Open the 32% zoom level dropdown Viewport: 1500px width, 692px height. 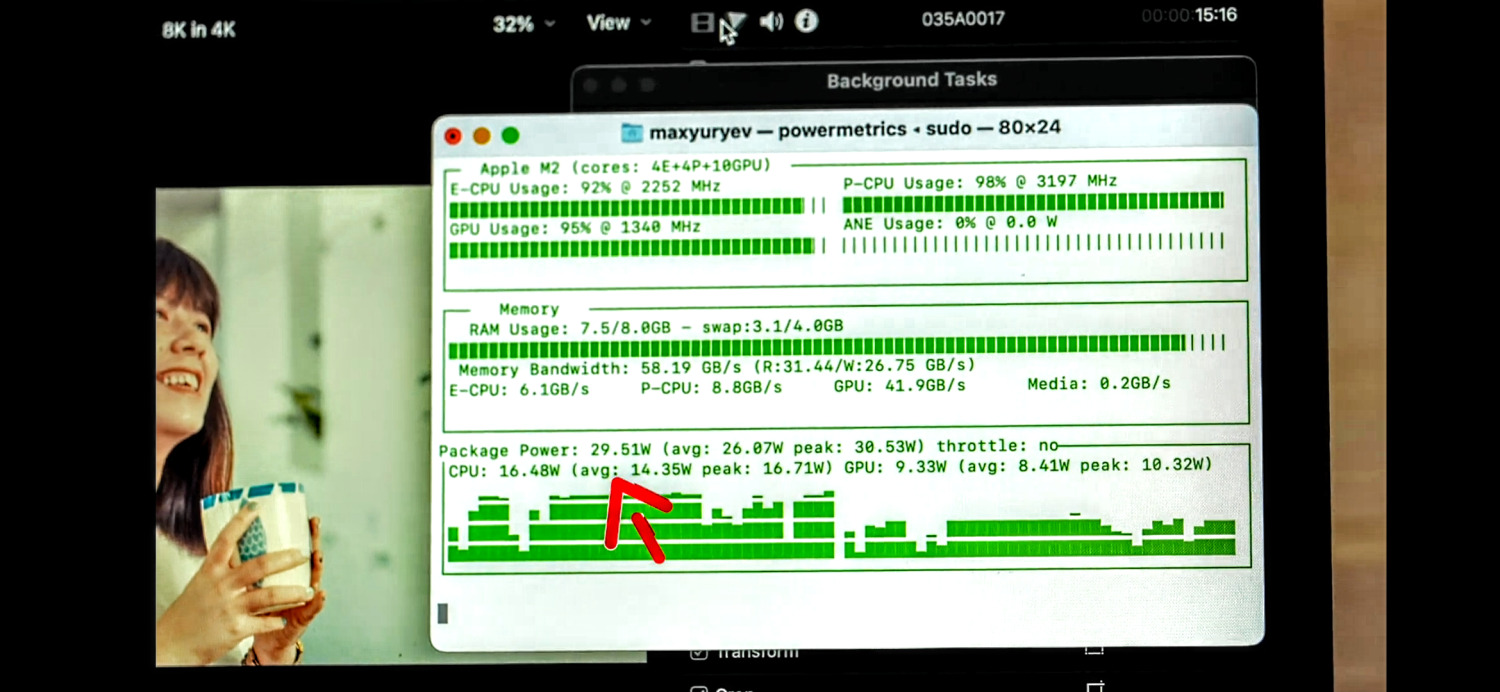[x=523, y=24]
